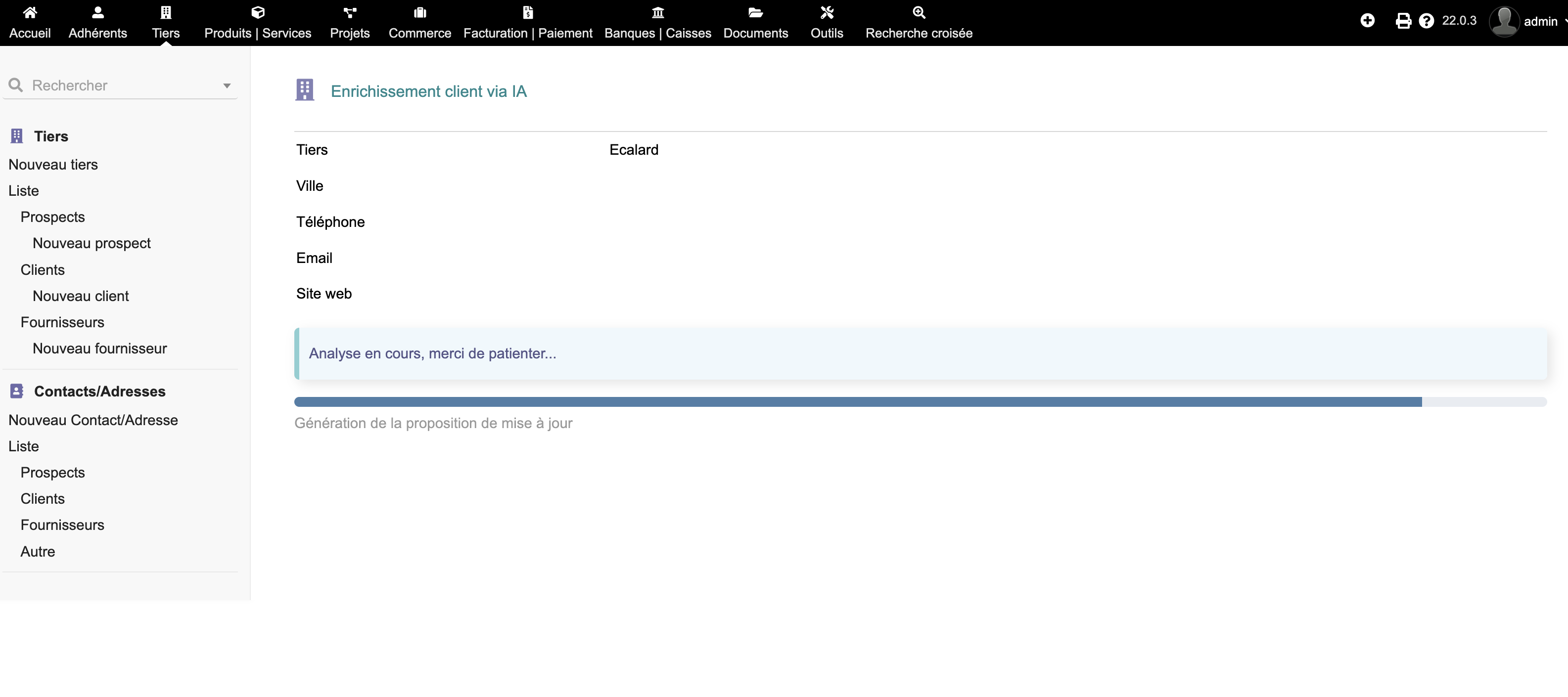1568x697 pixels.
Task: Click the Commerce briefcase icon
Action: tap(419, 12)
